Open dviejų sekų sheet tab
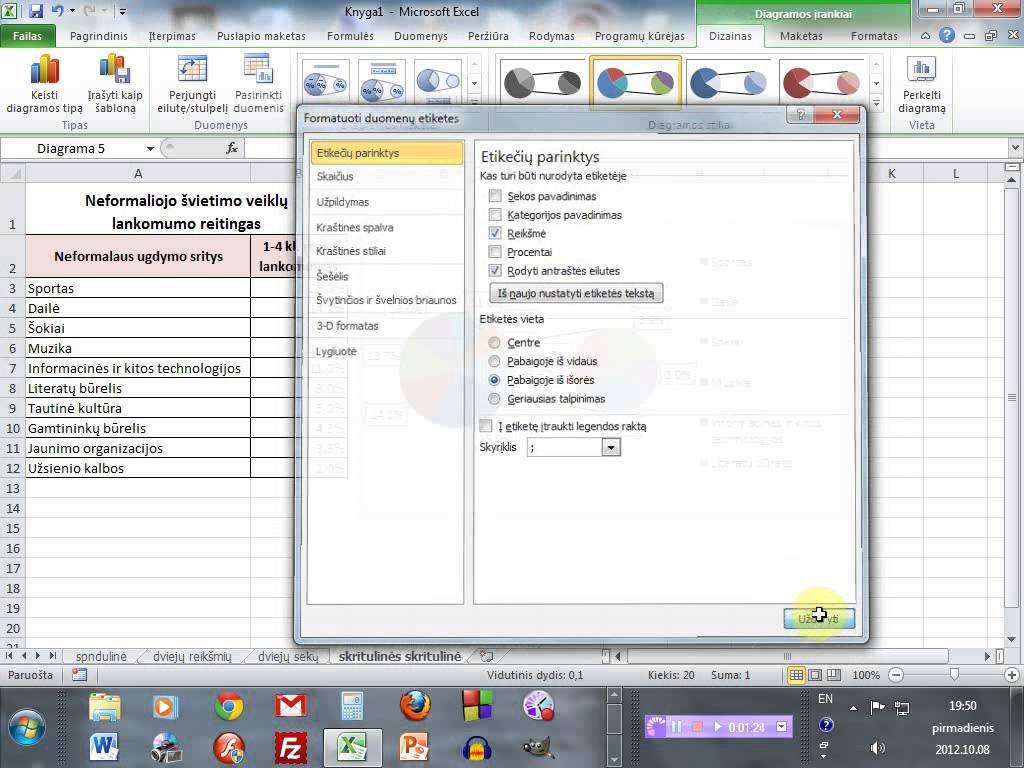The width and height of the screenshot is (1024, 768). 287,656
